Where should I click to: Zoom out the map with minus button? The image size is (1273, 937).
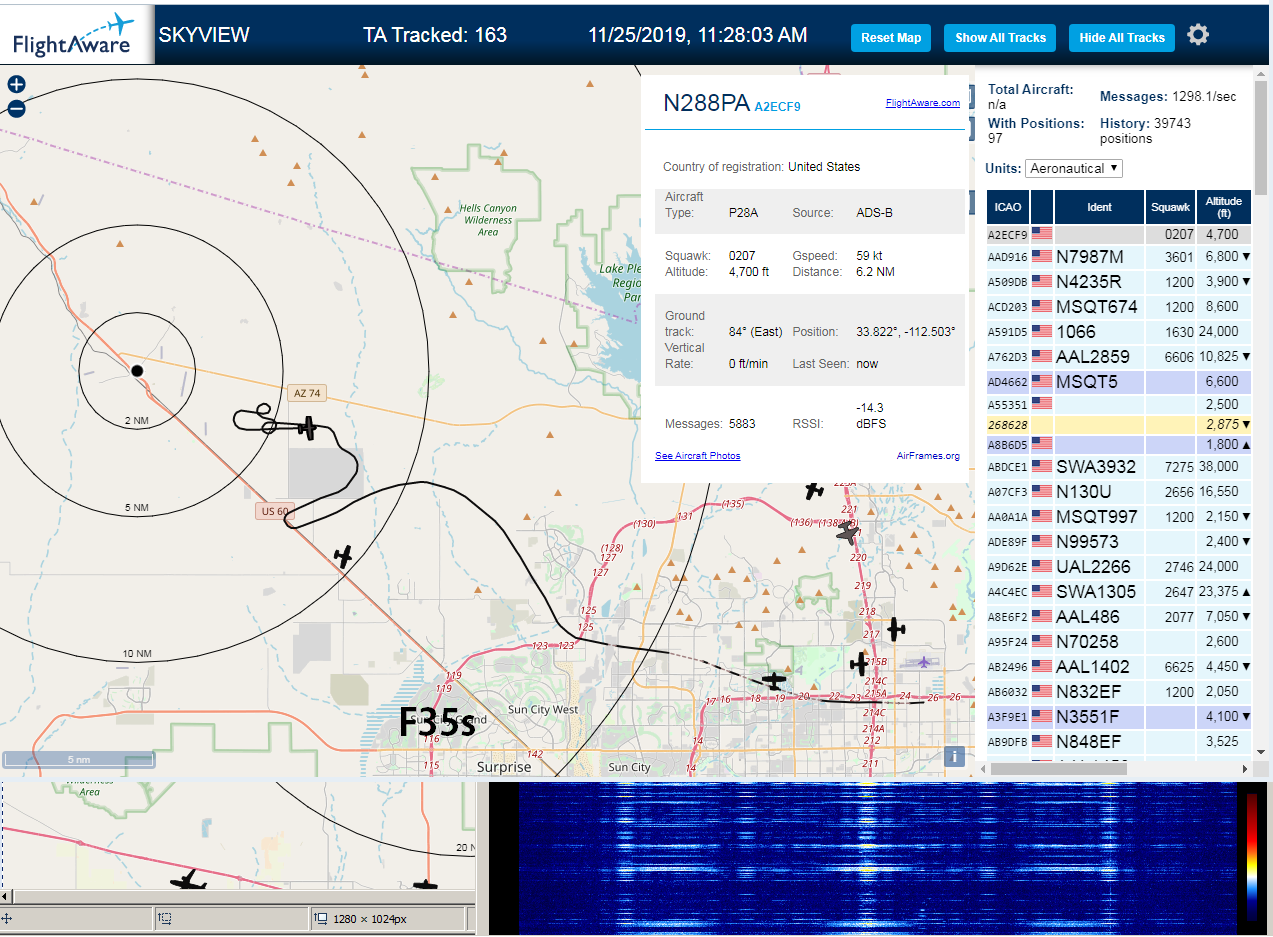click(16, 109)
